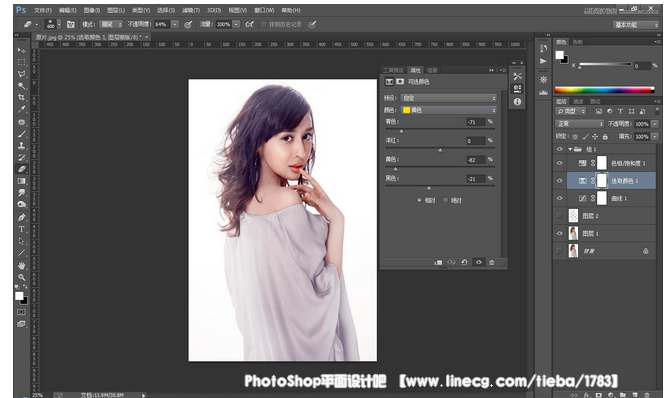Switch to the 信息 tab
Image resolution: width=668 pixels, height=398 pixels.
(x=432, y=70)
